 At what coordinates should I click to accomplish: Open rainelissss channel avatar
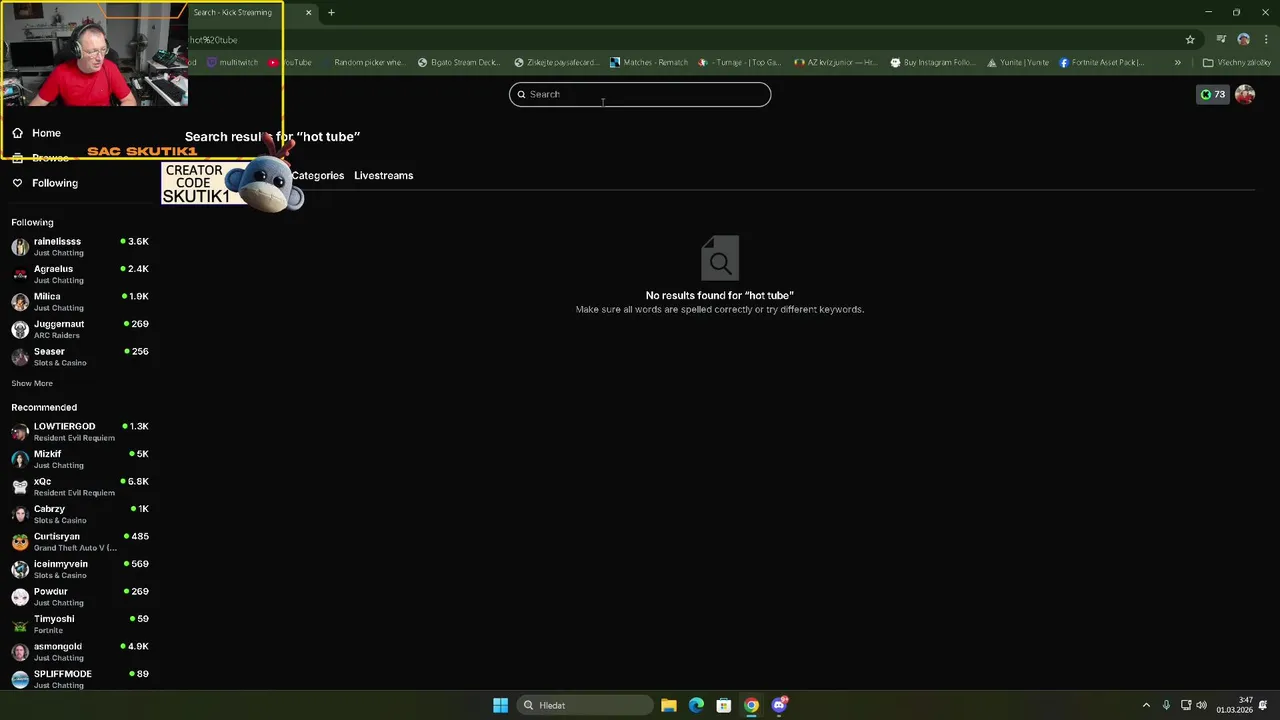click(20, 247)
